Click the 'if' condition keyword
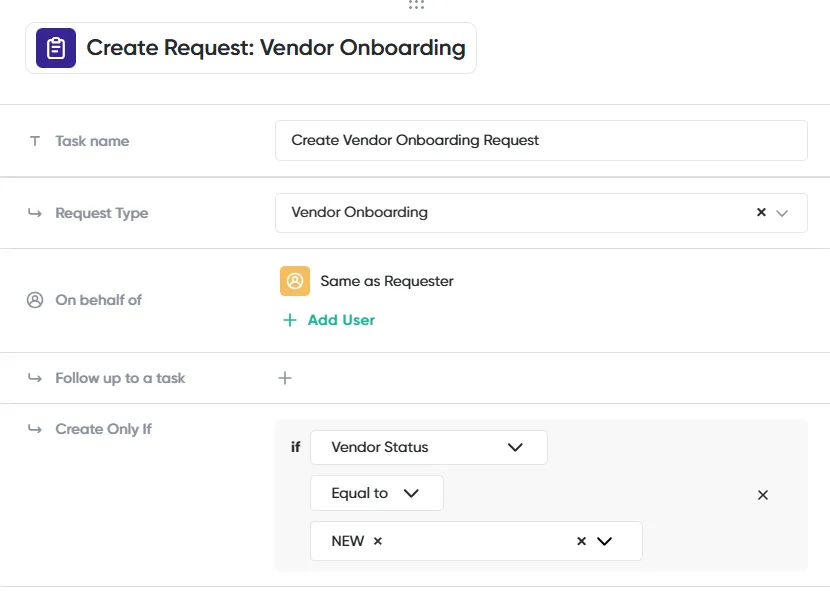This screenshot has width=830, height=591. 295,447
